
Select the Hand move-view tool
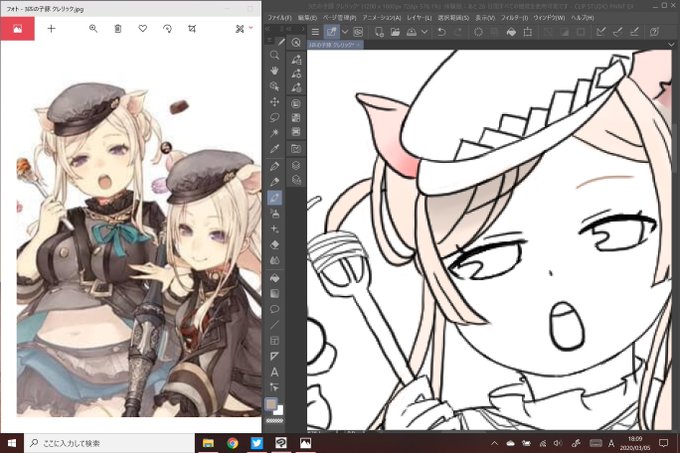click(274, 71)
